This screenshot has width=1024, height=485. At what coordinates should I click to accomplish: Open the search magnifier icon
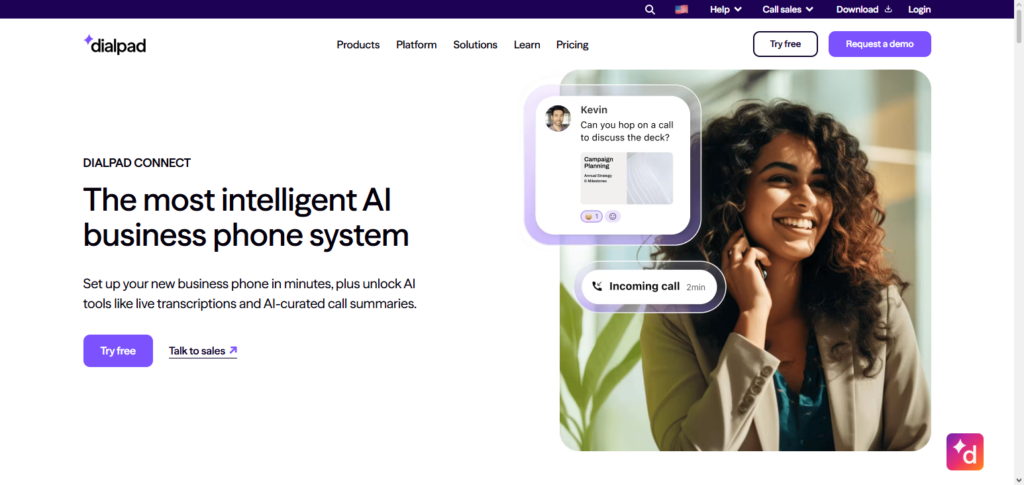[x=650, y=9]
